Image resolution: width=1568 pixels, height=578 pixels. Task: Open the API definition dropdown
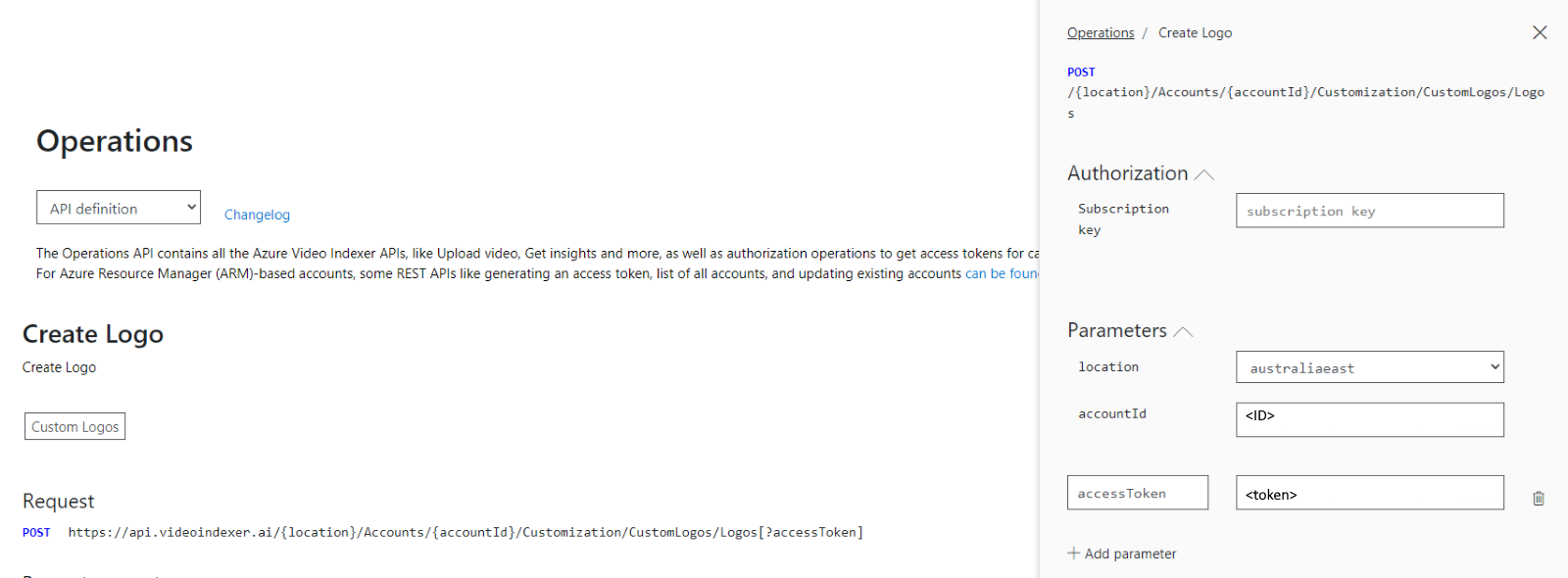click(x=119, y=208)
